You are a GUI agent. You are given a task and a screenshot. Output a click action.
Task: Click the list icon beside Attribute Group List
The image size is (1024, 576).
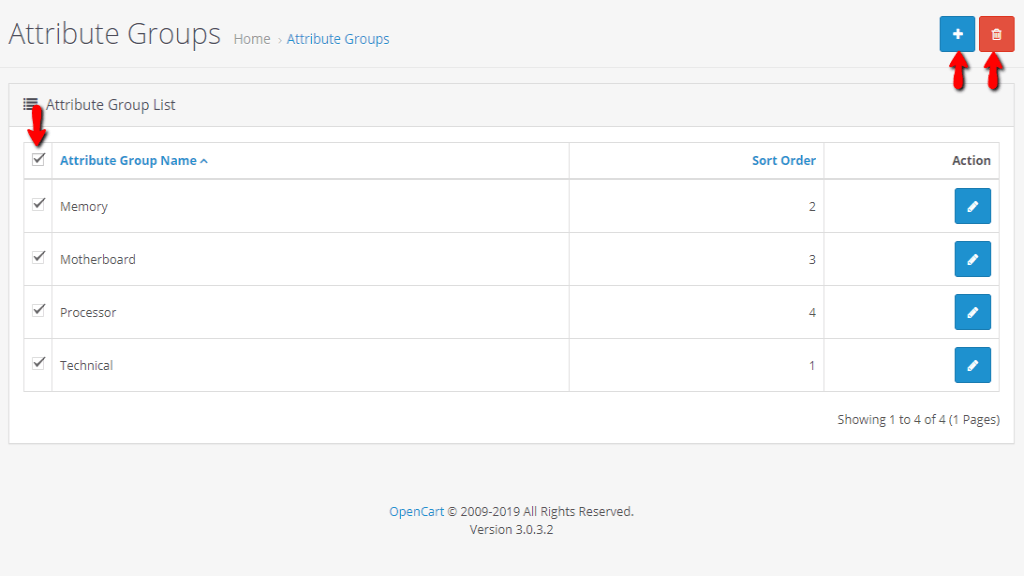(31, 104)
